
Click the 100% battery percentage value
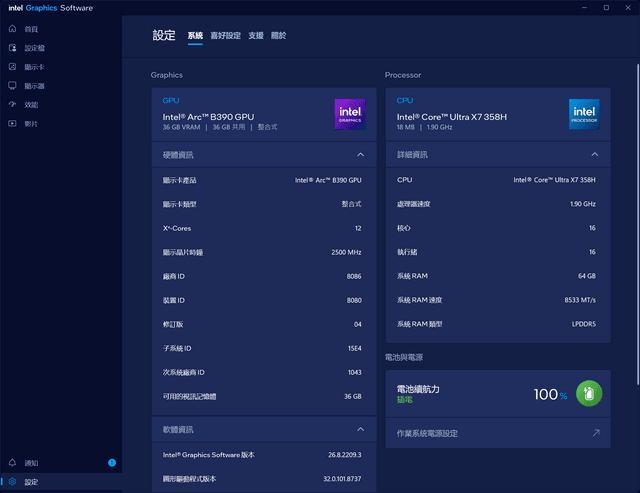(x=550, y=394)
